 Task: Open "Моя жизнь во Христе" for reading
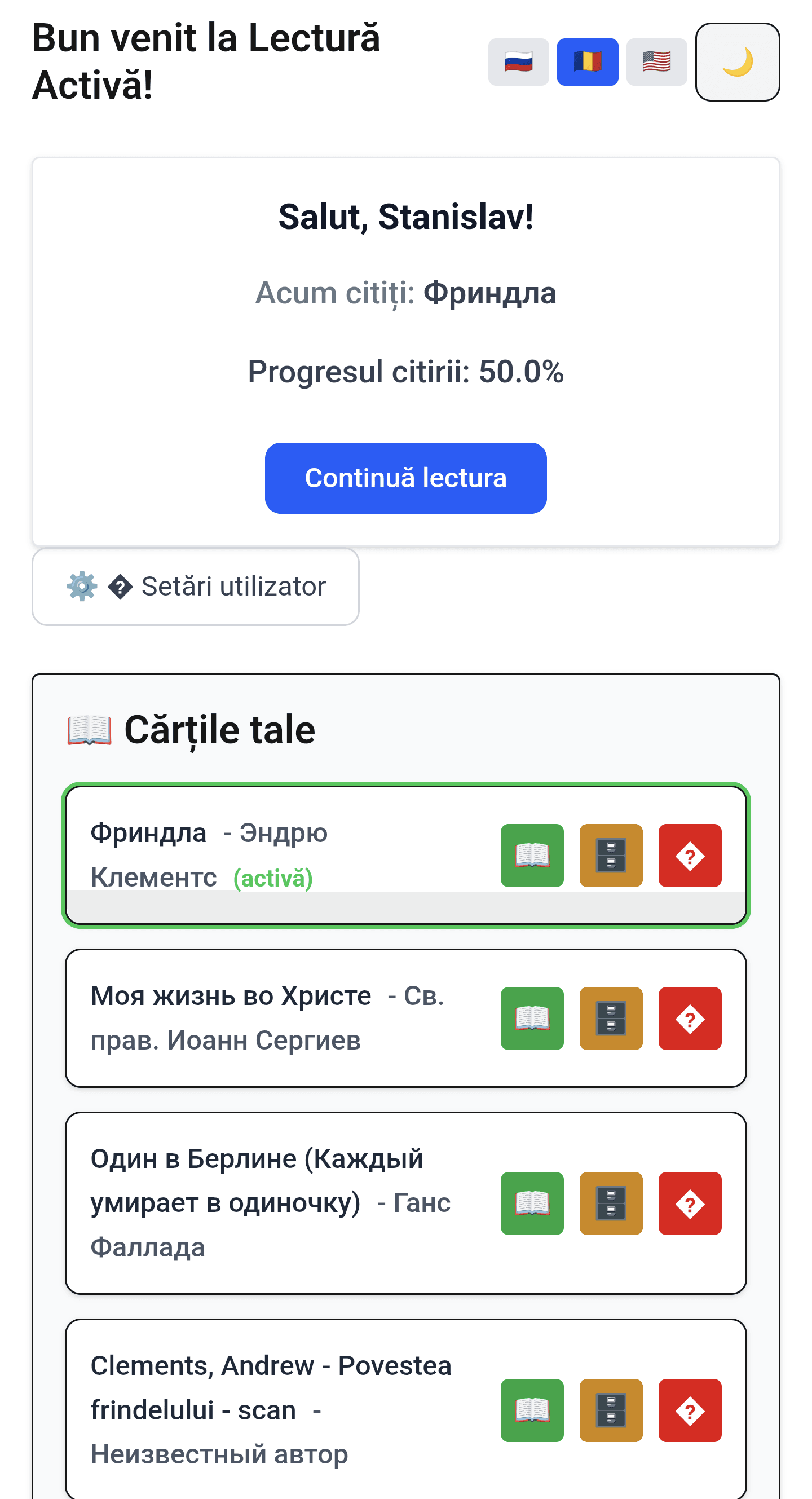(x=532, y=1019)
